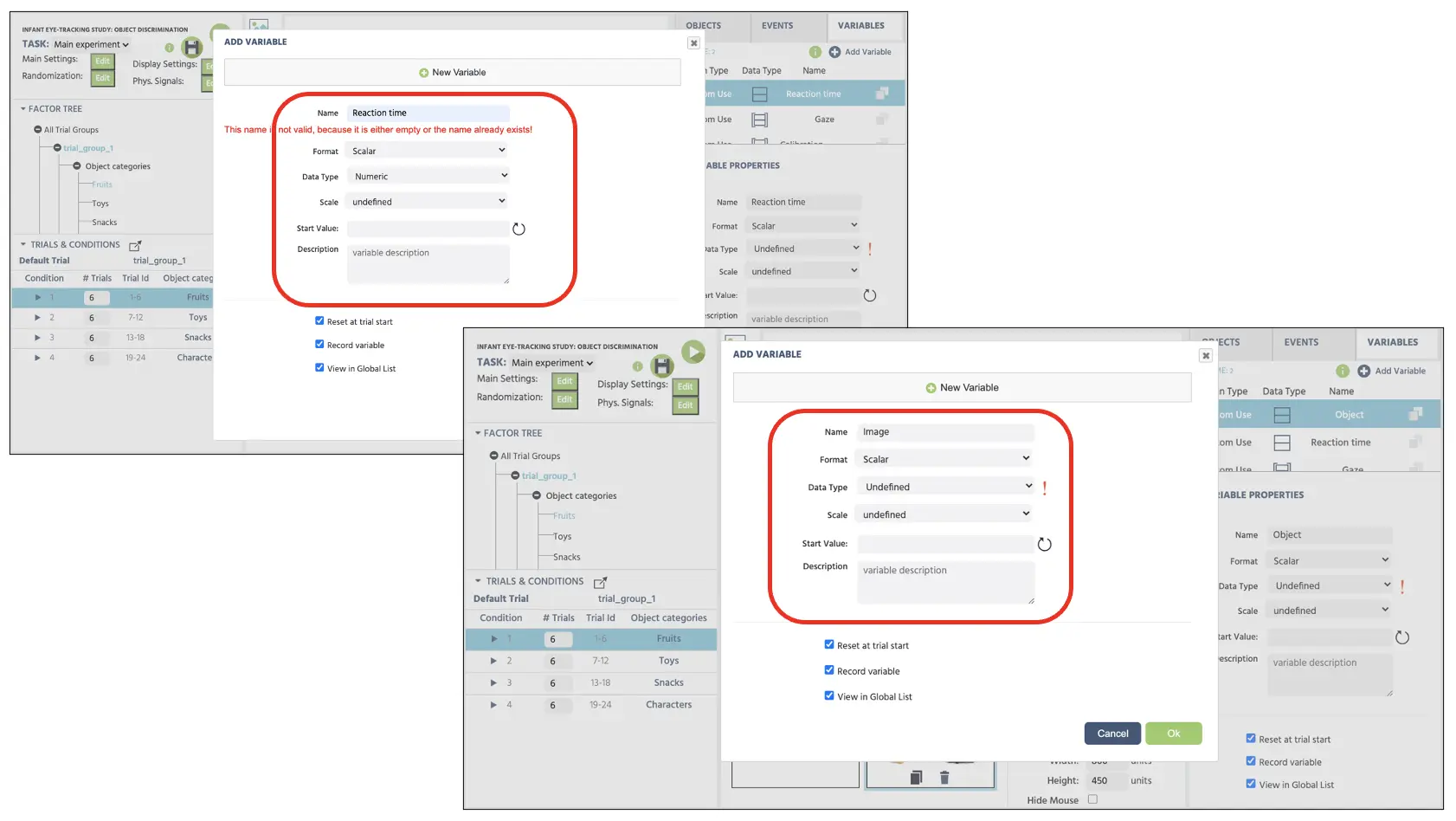This screenshot has height=821, width=1456.
Task: Reset Start Value in upper-left Variable Properties panel
Action: point(870,295)
